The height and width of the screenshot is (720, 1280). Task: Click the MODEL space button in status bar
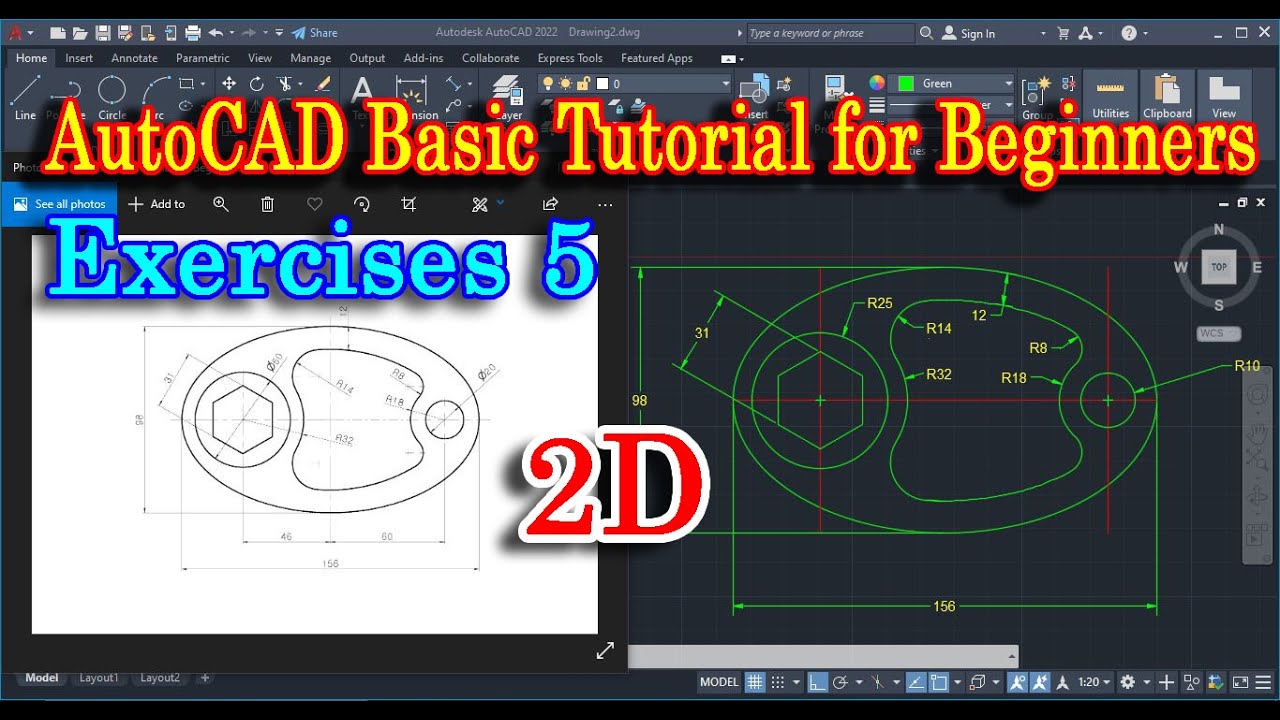[x=719, y=682]
